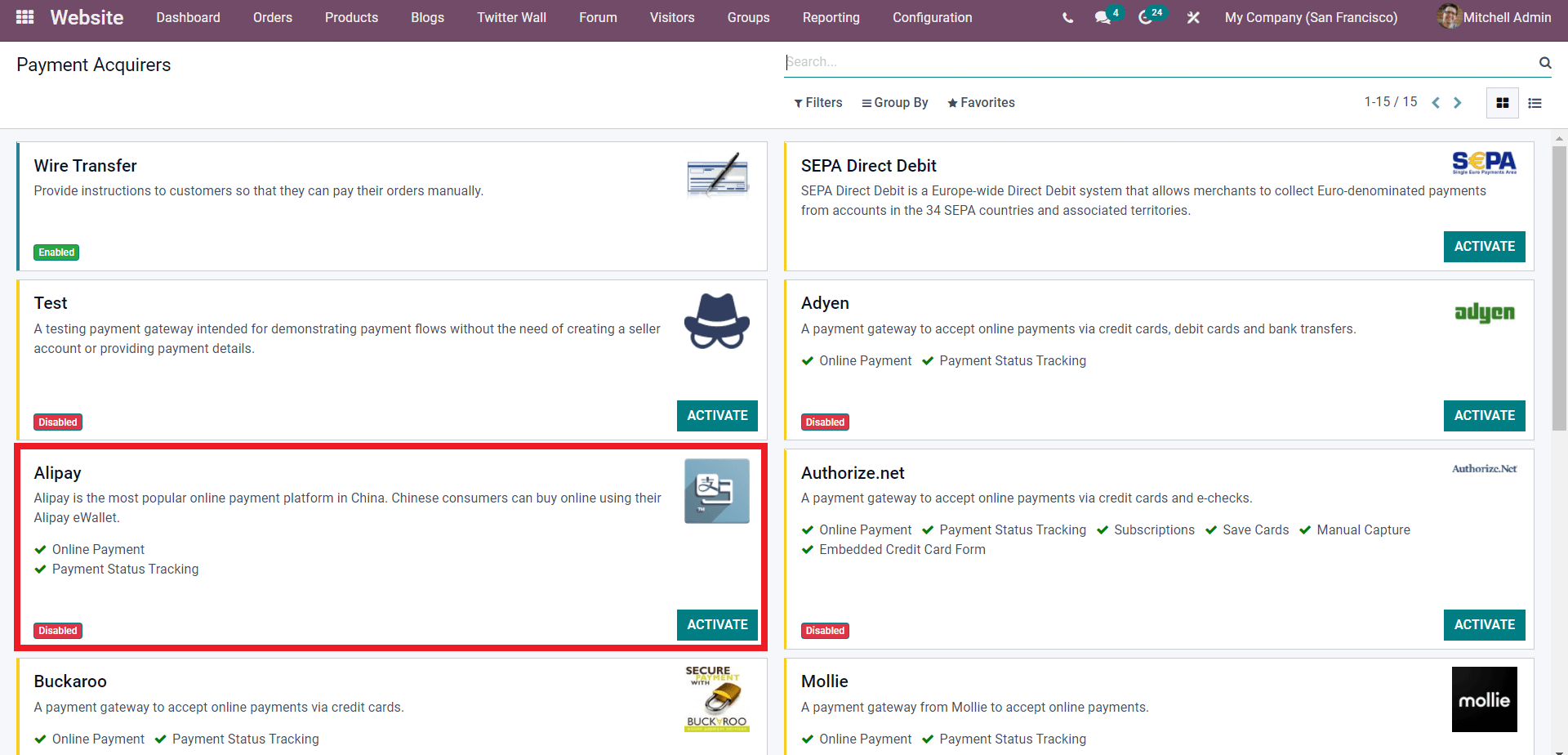Open the My Company (San Francisco) switcher
The height and width of the screenshot is (755, 1568).
pyautogui.click(x=1311, y=17)
